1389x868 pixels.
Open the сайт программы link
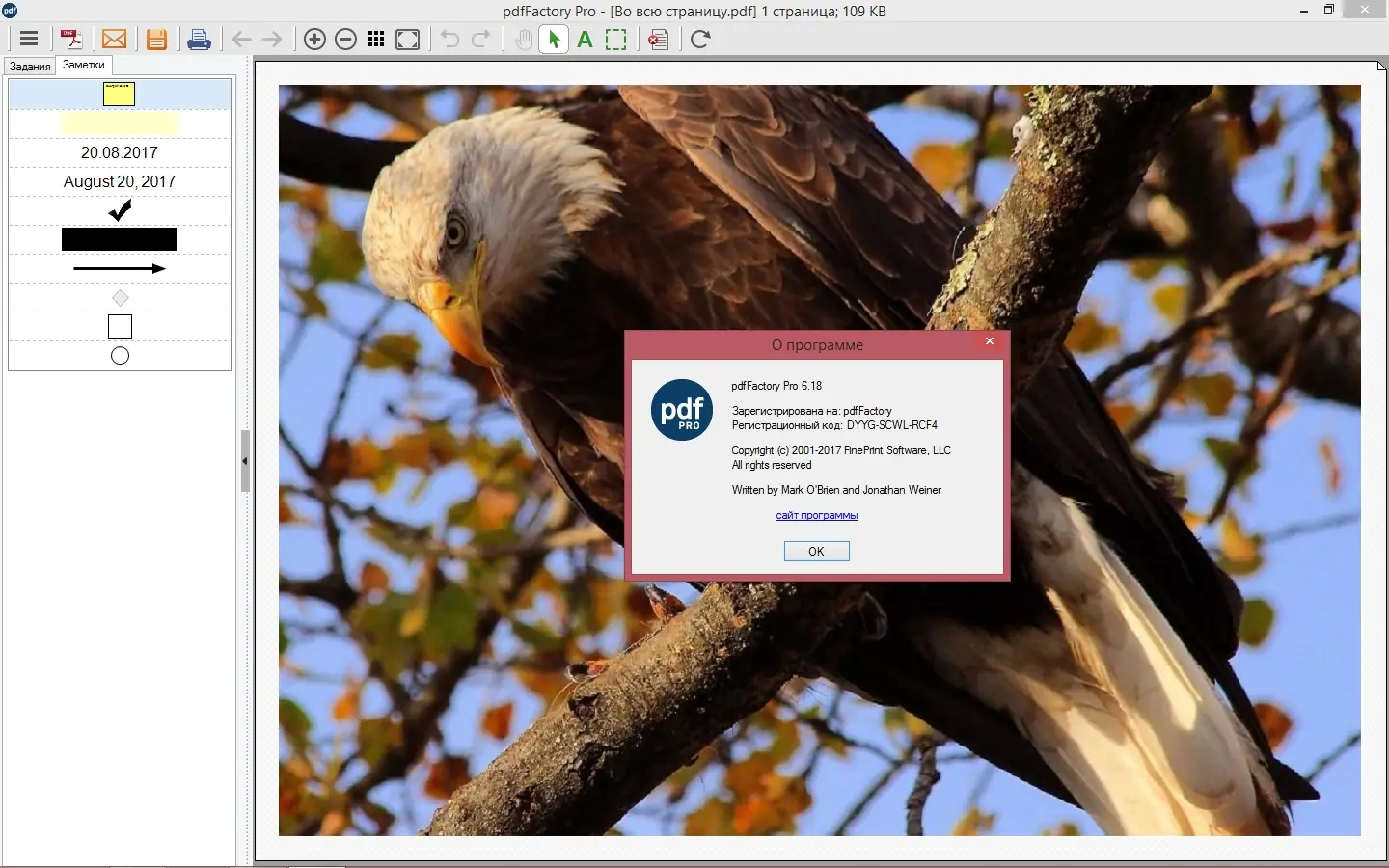817,515
